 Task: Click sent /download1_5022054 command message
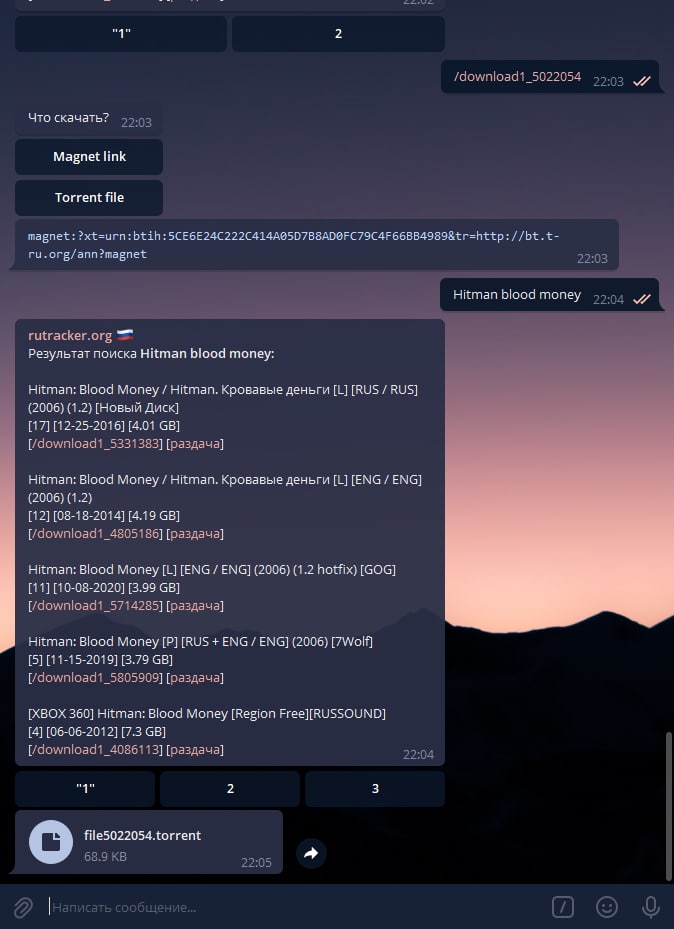pyautogui.click(x=517, y=76)
